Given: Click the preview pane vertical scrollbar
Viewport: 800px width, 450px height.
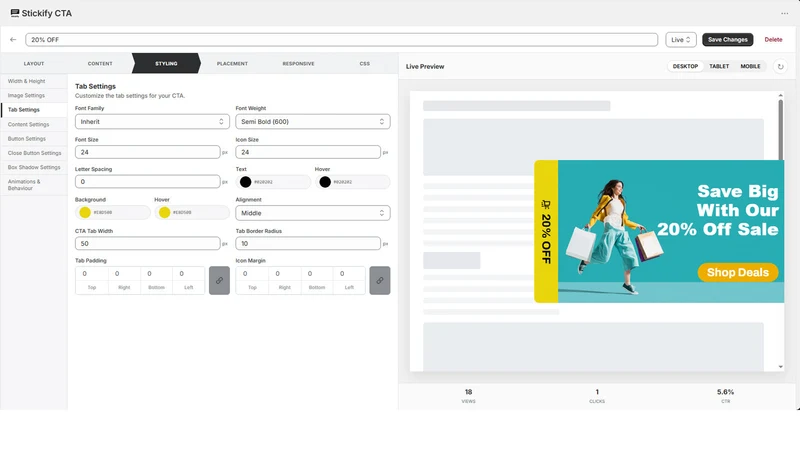Looking at the screenshot, I should tap(781, 130).
